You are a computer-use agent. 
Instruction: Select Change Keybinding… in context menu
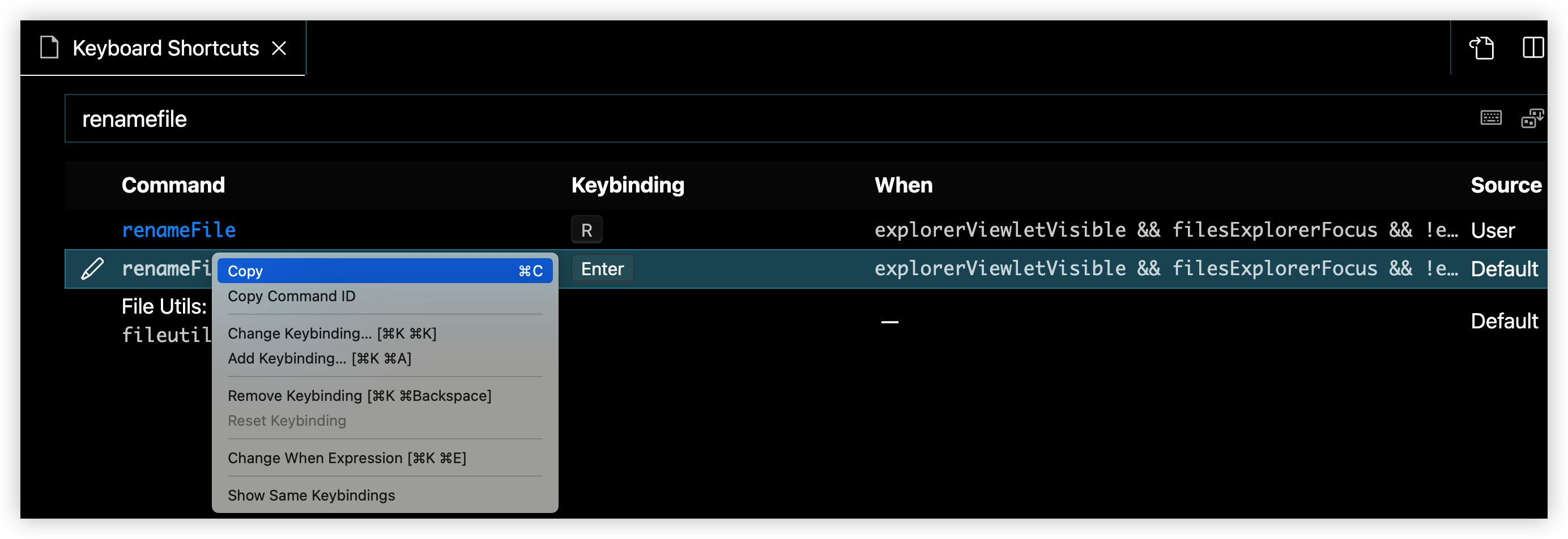pyautogui.click(x=332, y=333)
